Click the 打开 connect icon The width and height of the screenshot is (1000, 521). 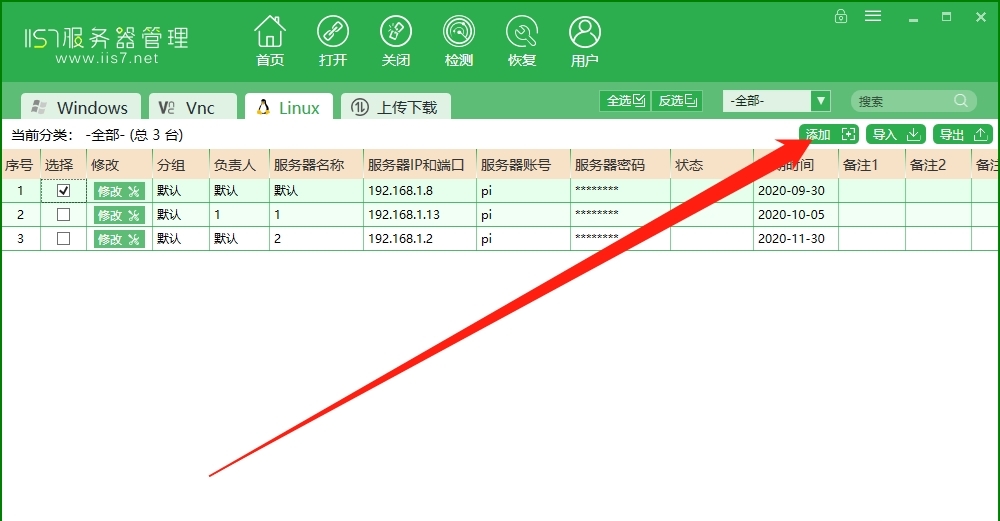click(333, 41)
